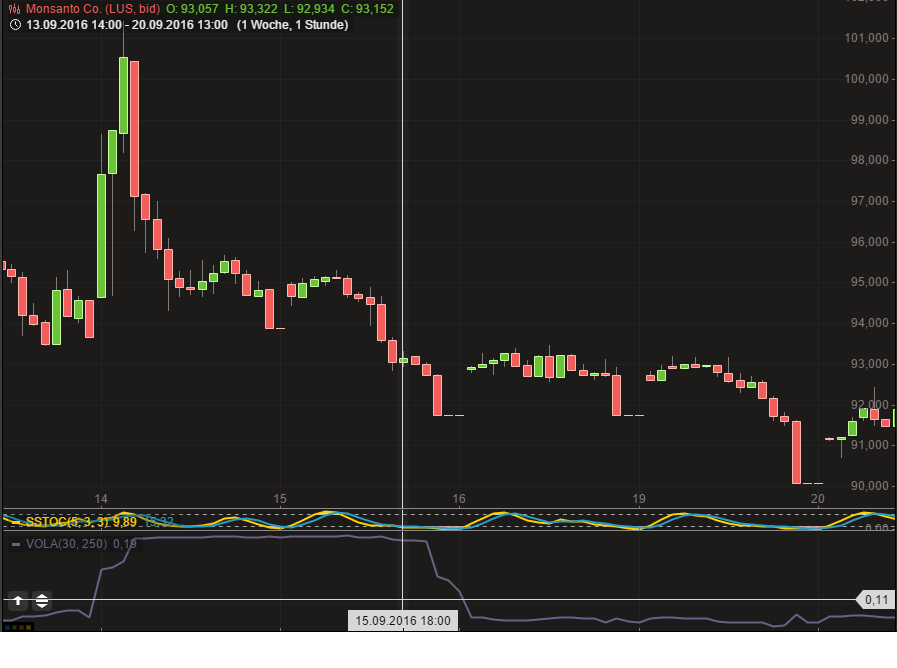897x668 pixels.
Task: Click the 15 date label on time axis
Action: (x=280, y=499)
